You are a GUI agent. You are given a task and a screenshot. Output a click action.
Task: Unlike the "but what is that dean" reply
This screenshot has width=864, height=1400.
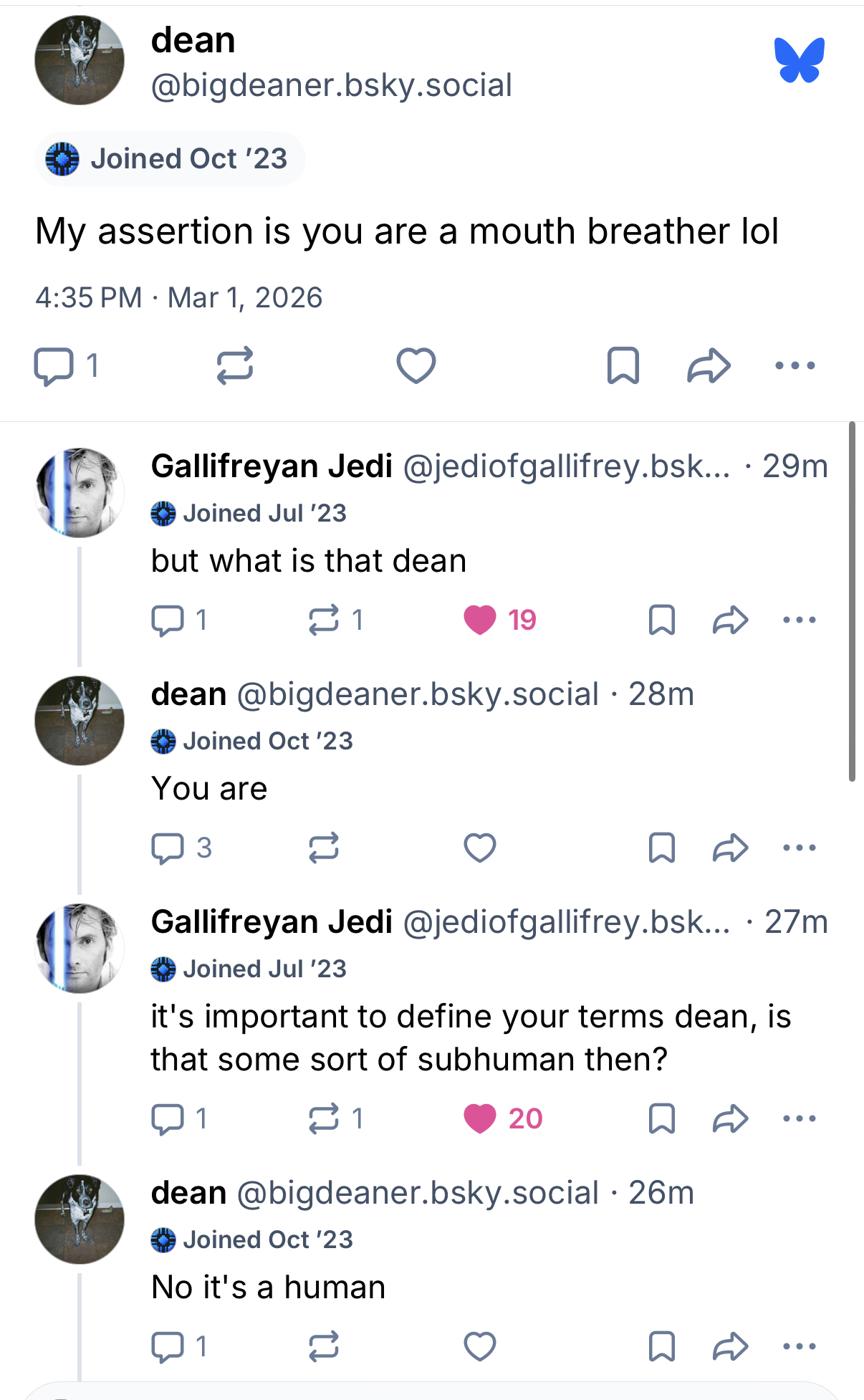pos(480,620)
